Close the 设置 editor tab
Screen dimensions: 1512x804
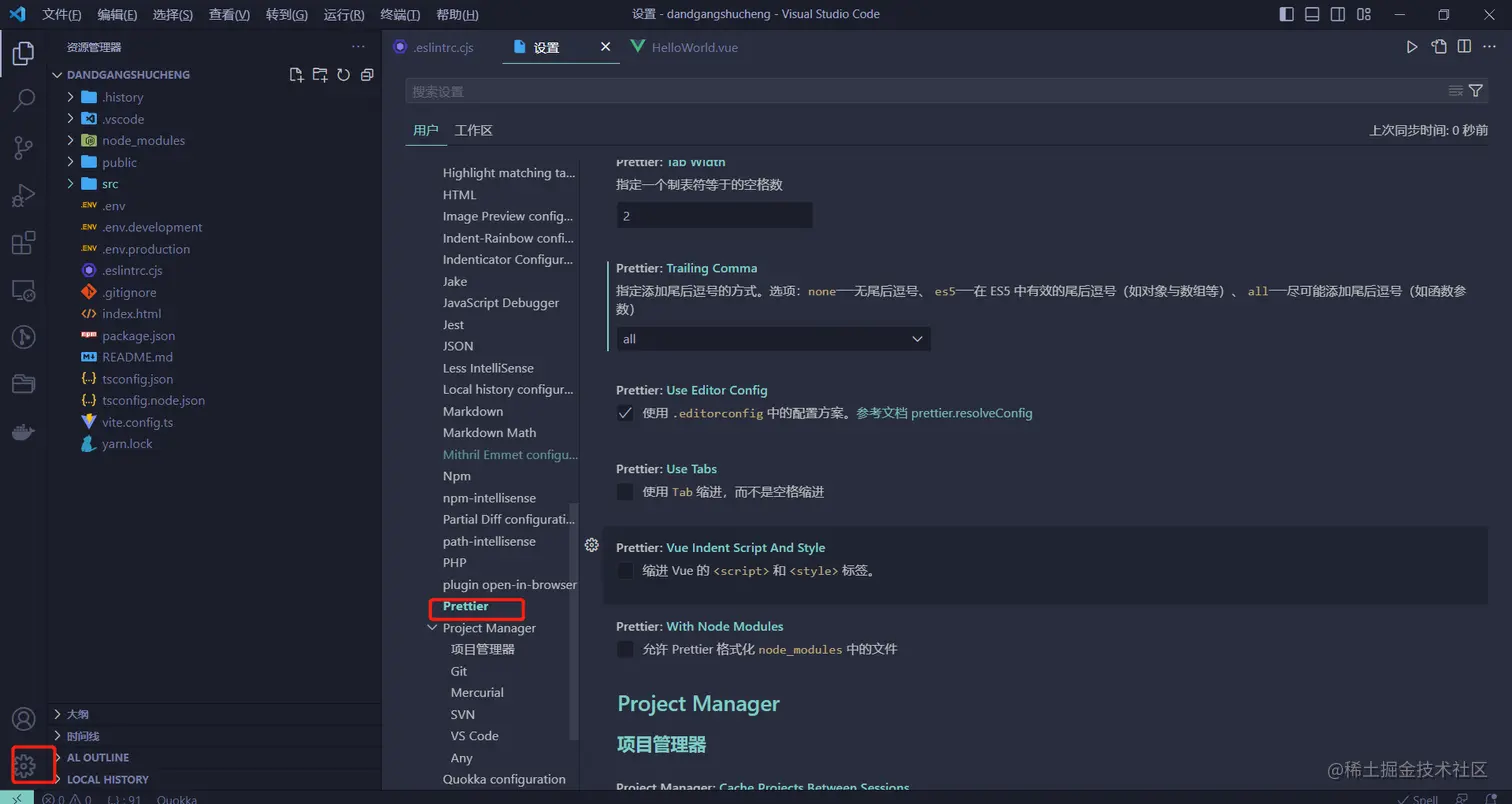[x=605, y=47]
